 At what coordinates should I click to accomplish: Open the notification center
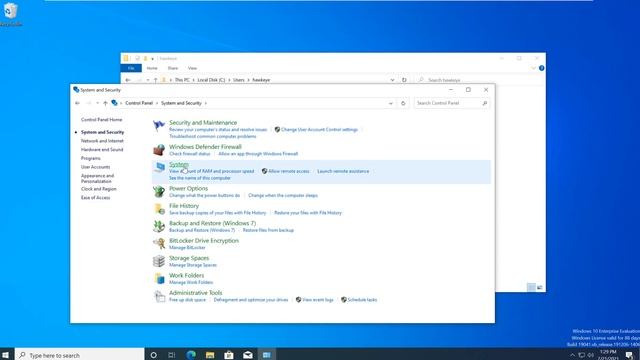click(x=629, y=355)
